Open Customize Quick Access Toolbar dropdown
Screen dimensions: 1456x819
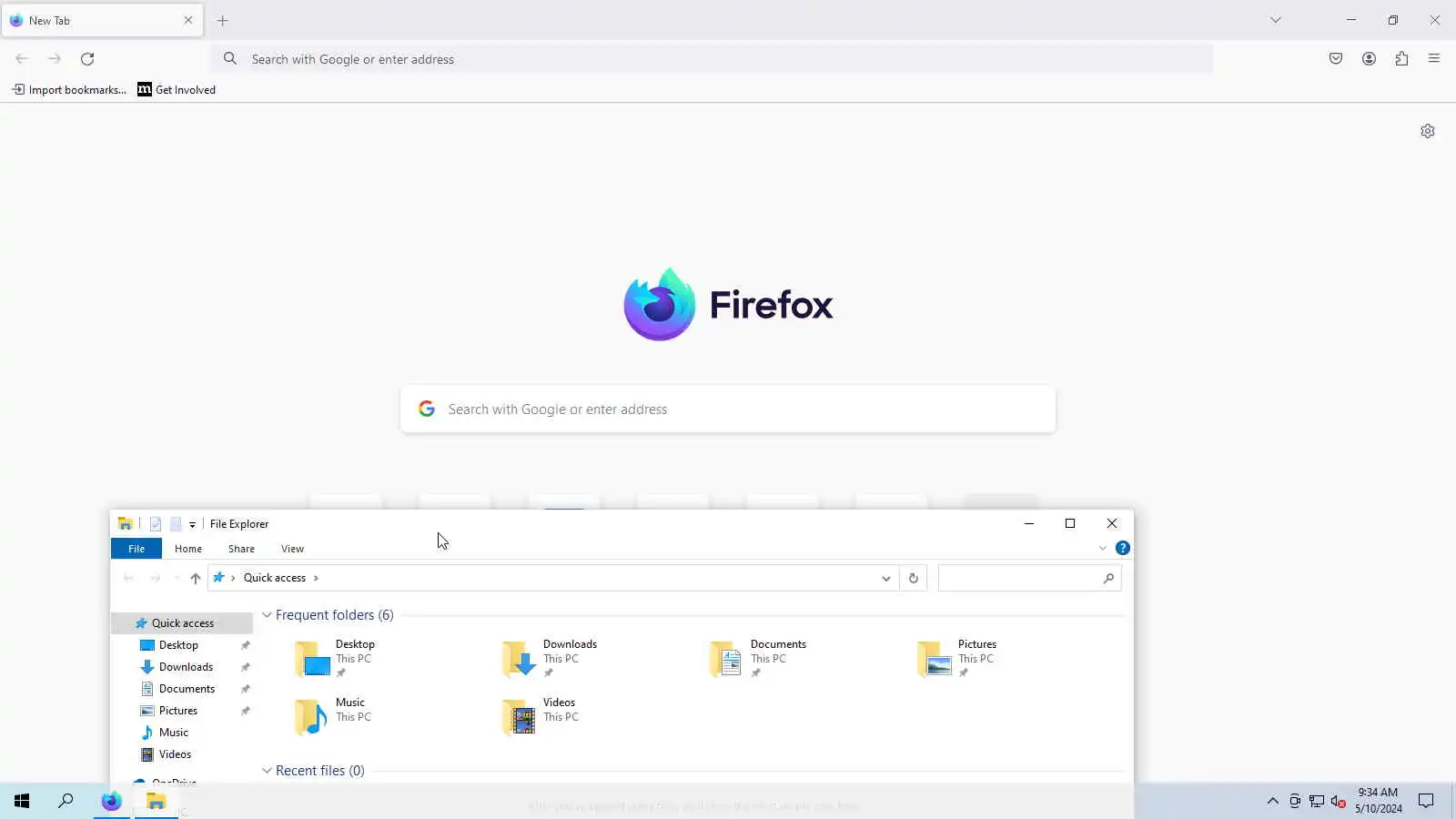pyautogui.click(x=192, y=525)
